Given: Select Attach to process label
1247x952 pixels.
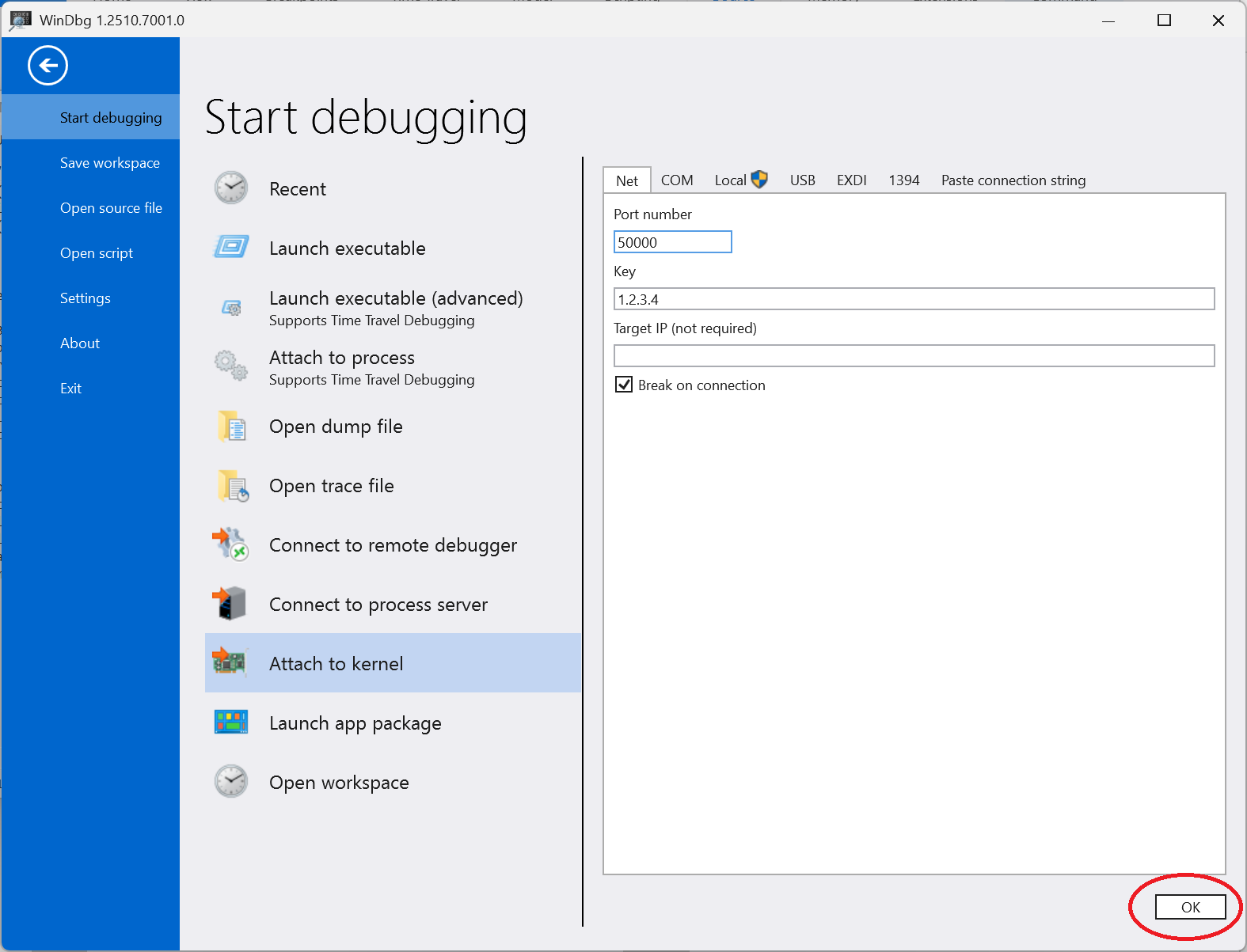Looking at the screenshot, I should 341,358.
